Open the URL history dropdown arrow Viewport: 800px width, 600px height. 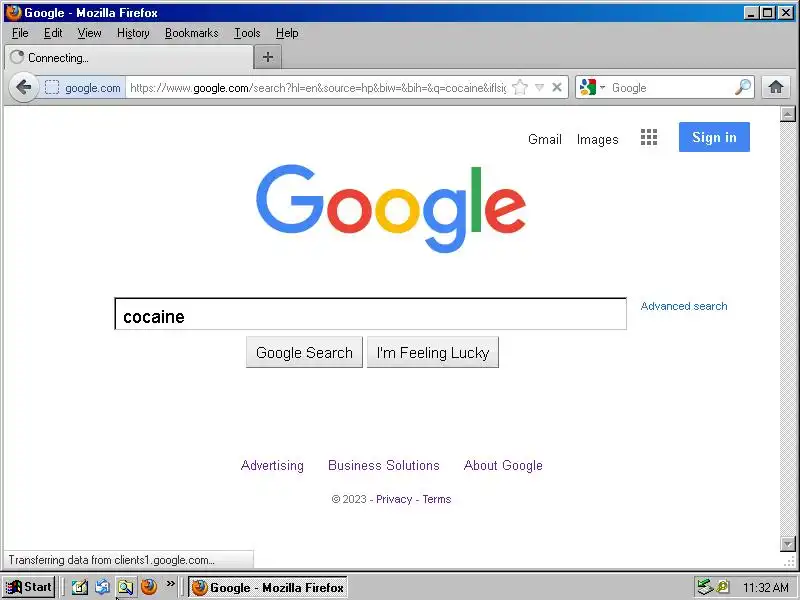(x=539, y=88)
